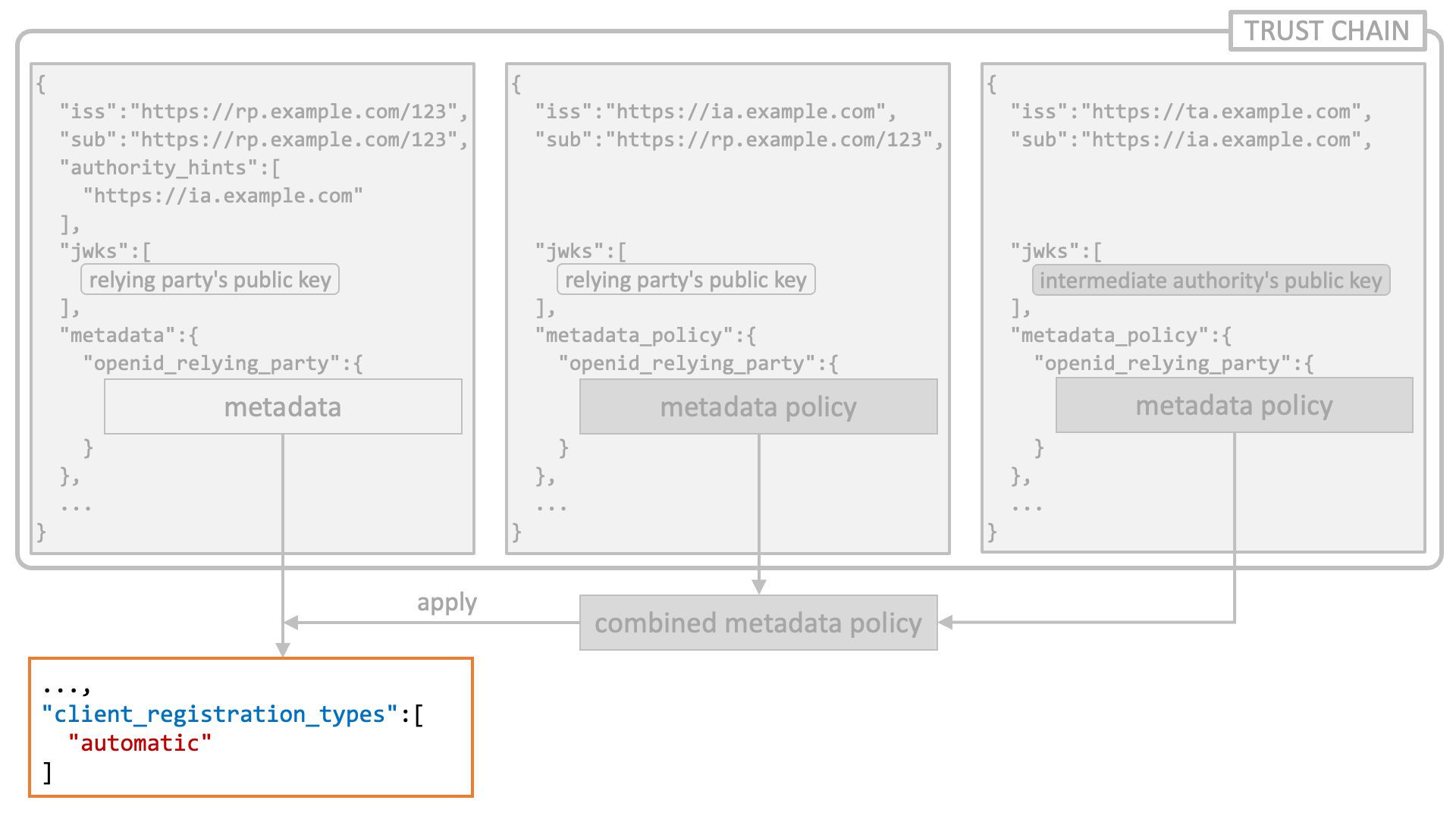Click the authority_hints URL https://ia.example.com
This screenshot has width=1456, height=819.
224,196
